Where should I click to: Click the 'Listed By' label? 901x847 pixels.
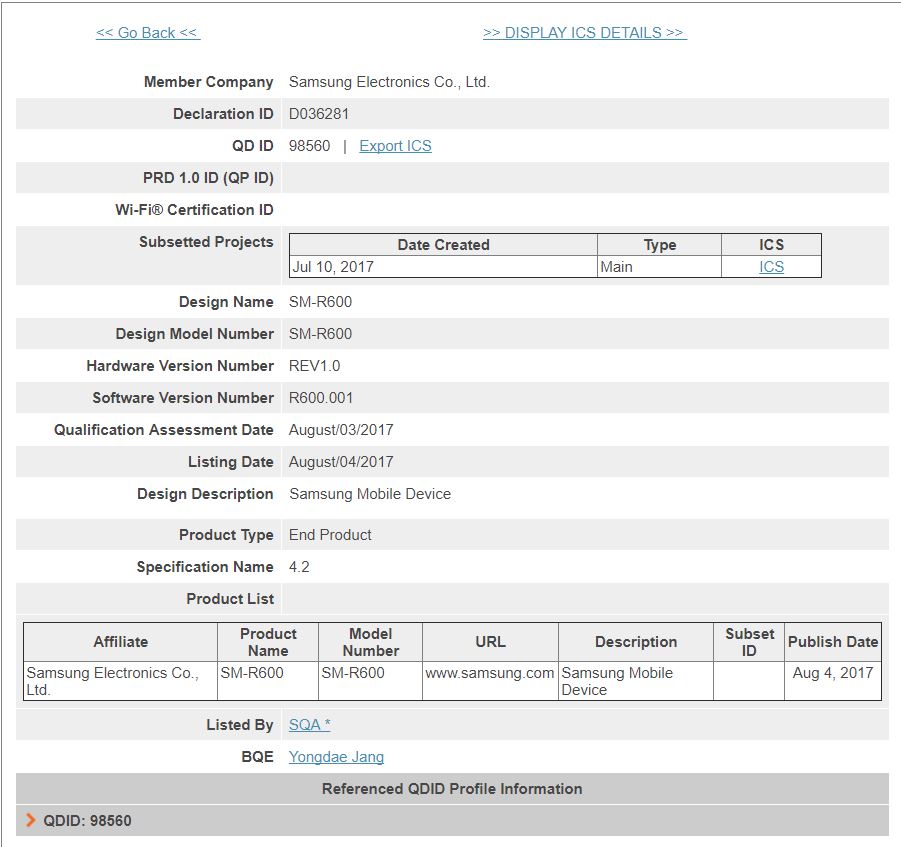click(240, 725)
